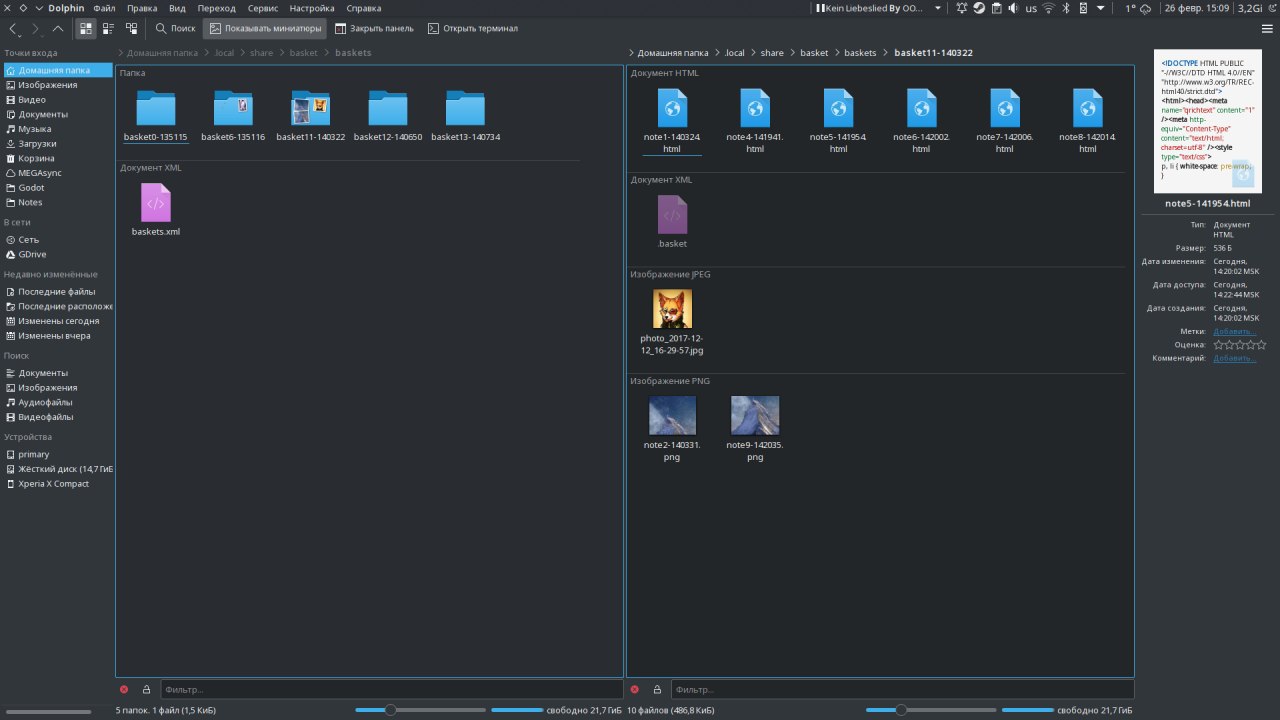1280x720 pixels.
Task: Click Добавить link next to Комментарий
Action: (x=1234, y=357)
